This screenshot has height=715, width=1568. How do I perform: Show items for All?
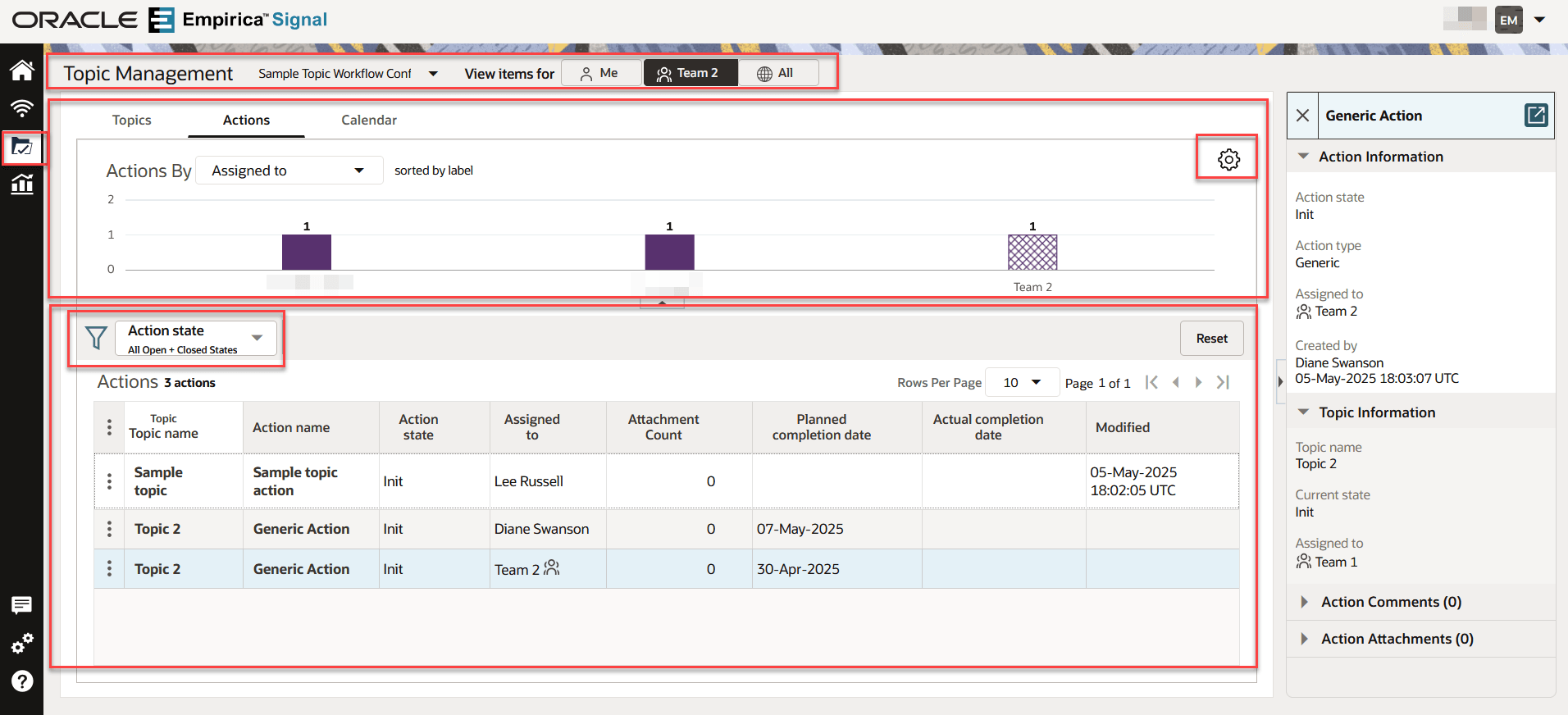[777, 73]
